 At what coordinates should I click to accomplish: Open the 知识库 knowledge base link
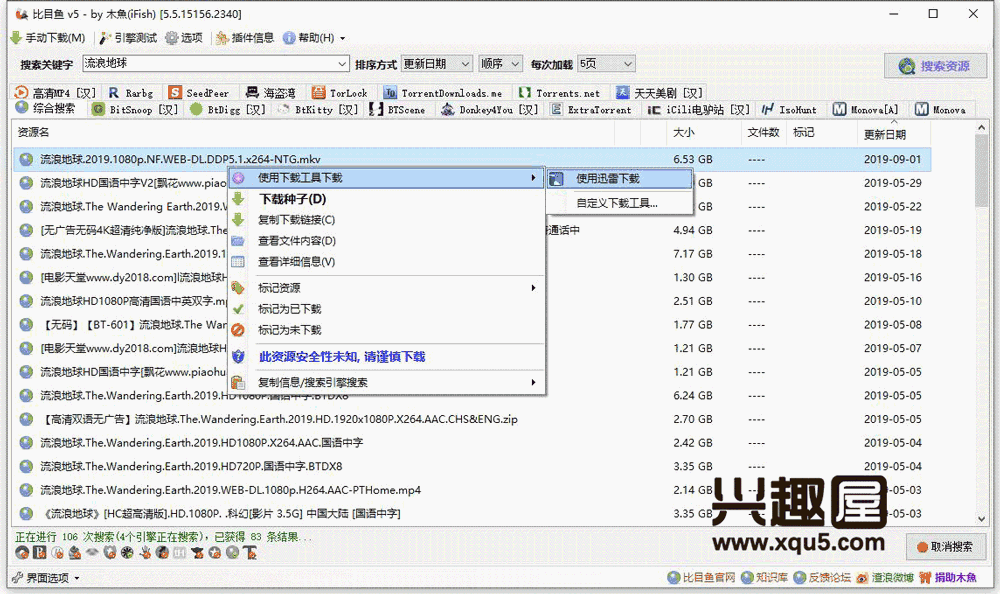(764, 578)
